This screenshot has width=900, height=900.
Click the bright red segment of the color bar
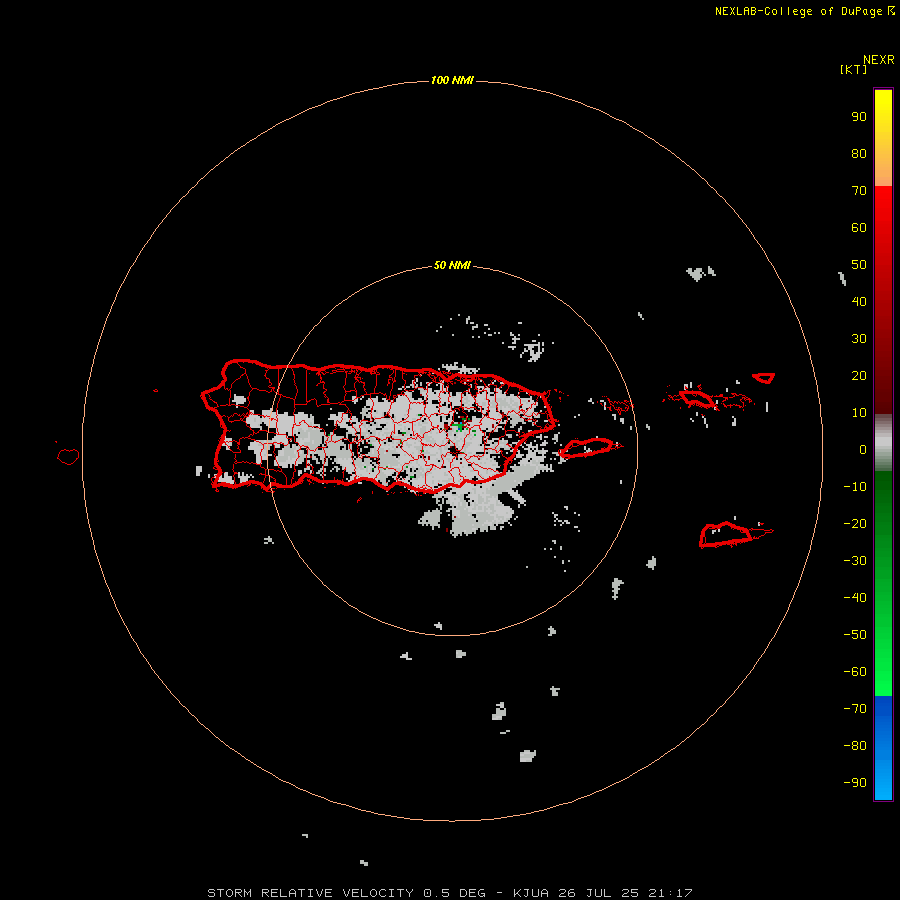click(883, 300)
